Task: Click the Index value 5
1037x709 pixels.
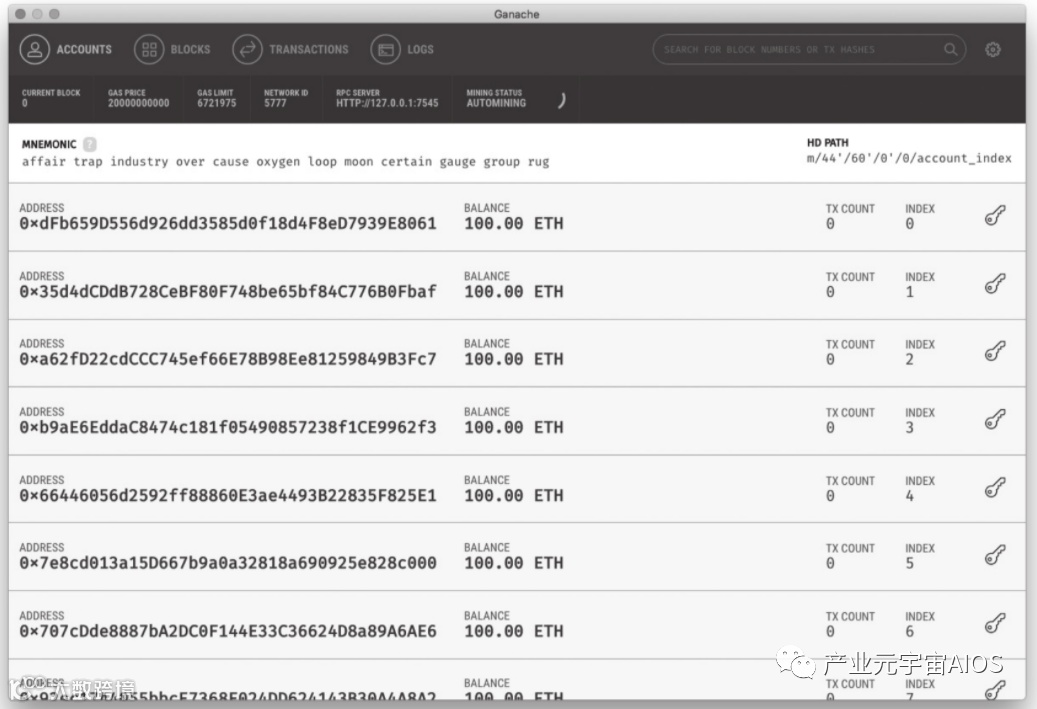Action: [910, 563]
